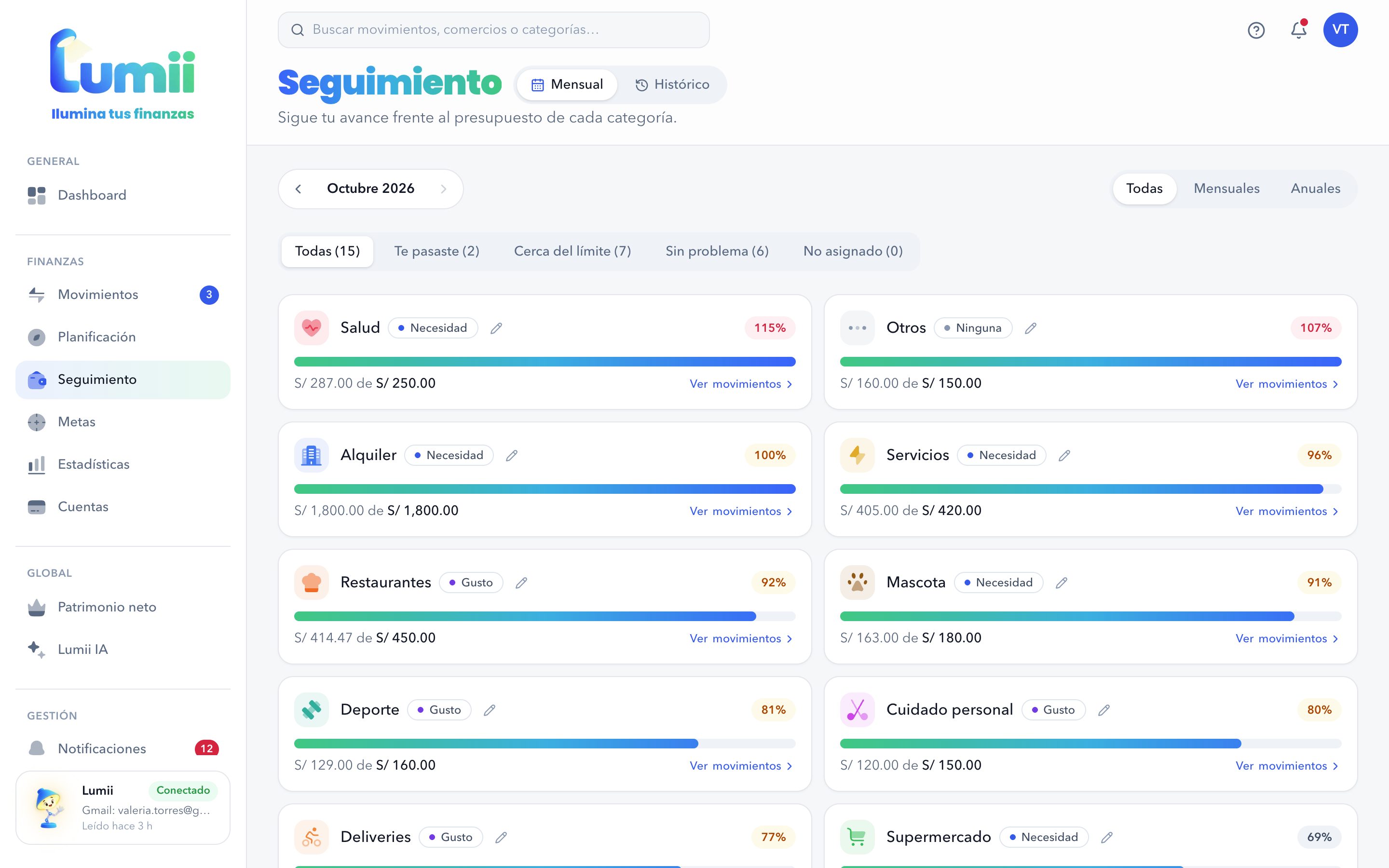This screenshot has width=1389, height=868.
Task: Switch to Mensual view
Action: click(567, 84)
